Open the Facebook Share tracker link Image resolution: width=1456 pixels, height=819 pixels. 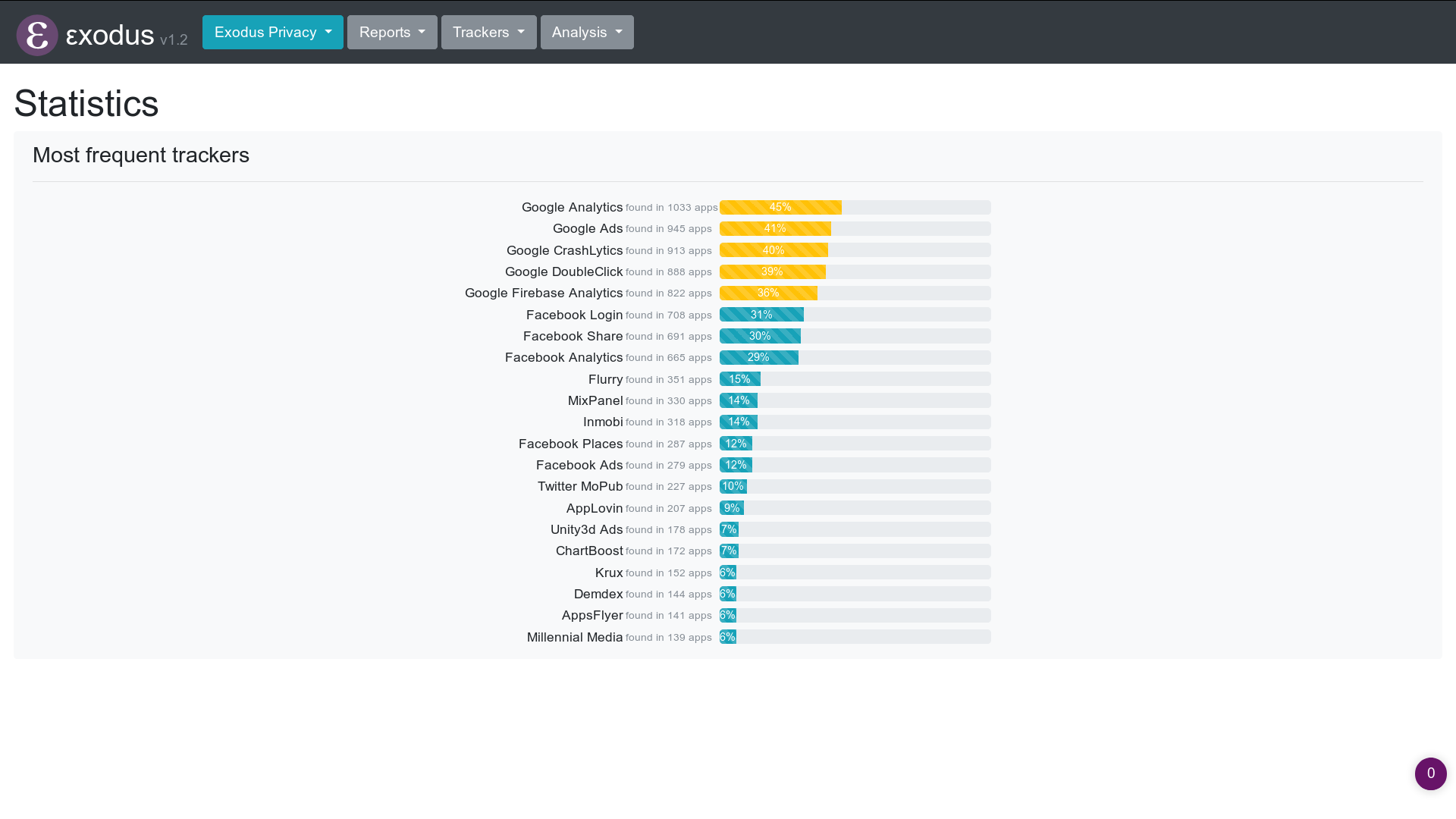573,336
